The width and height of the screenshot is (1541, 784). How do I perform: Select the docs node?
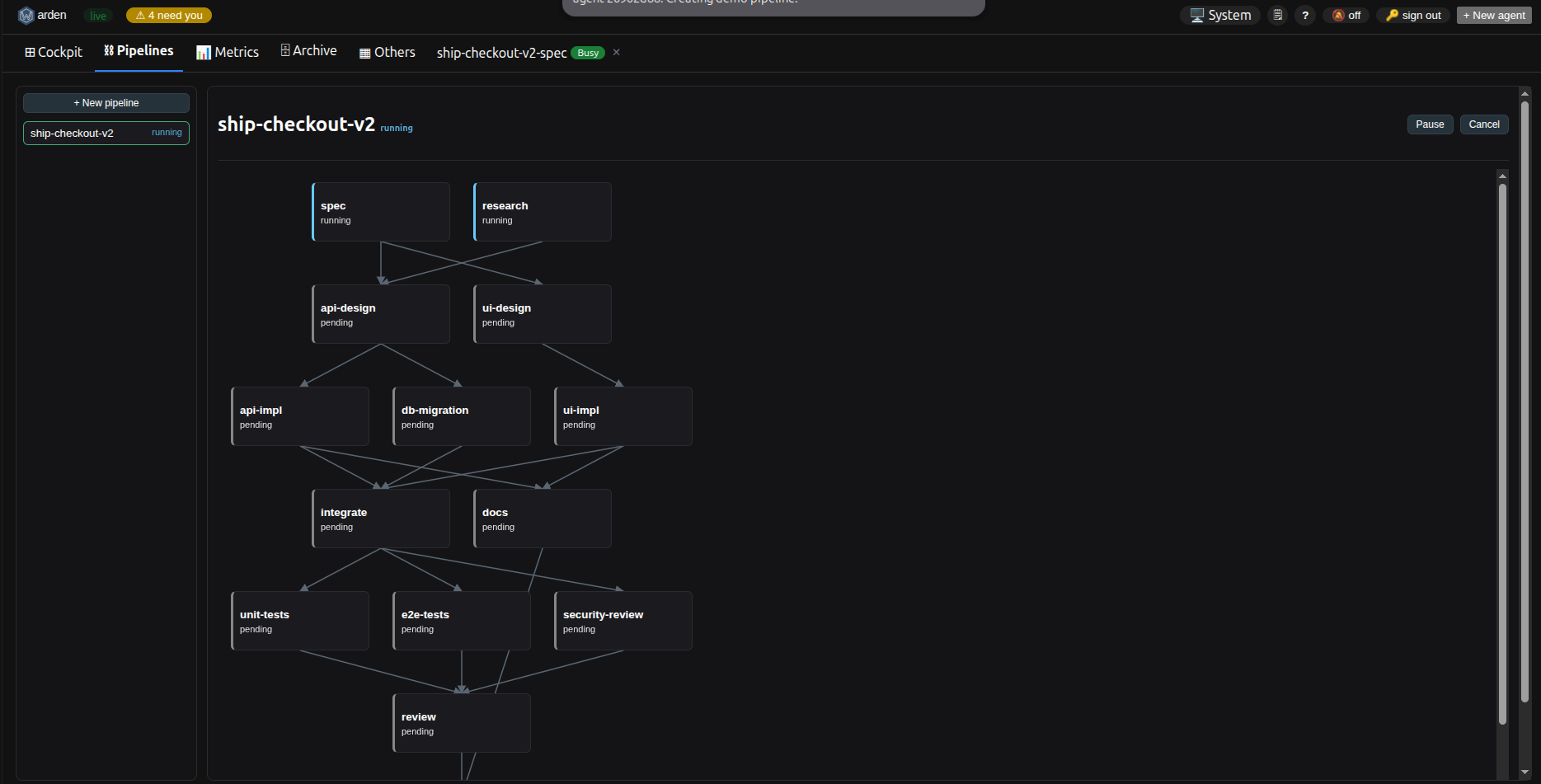(543, 519)
